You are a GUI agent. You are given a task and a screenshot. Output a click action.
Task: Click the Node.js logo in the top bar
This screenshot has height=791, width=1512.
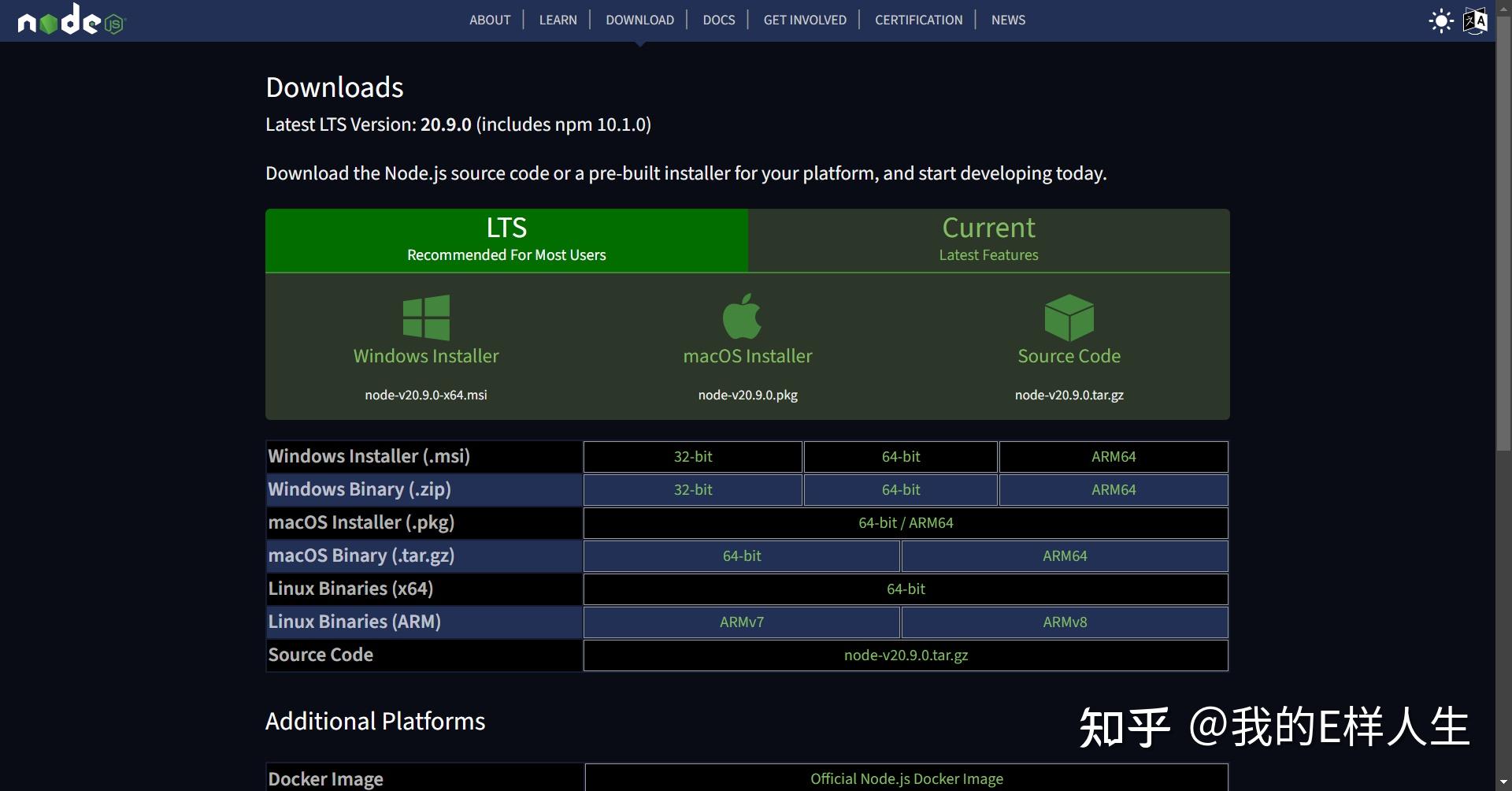tap(69, 20)
